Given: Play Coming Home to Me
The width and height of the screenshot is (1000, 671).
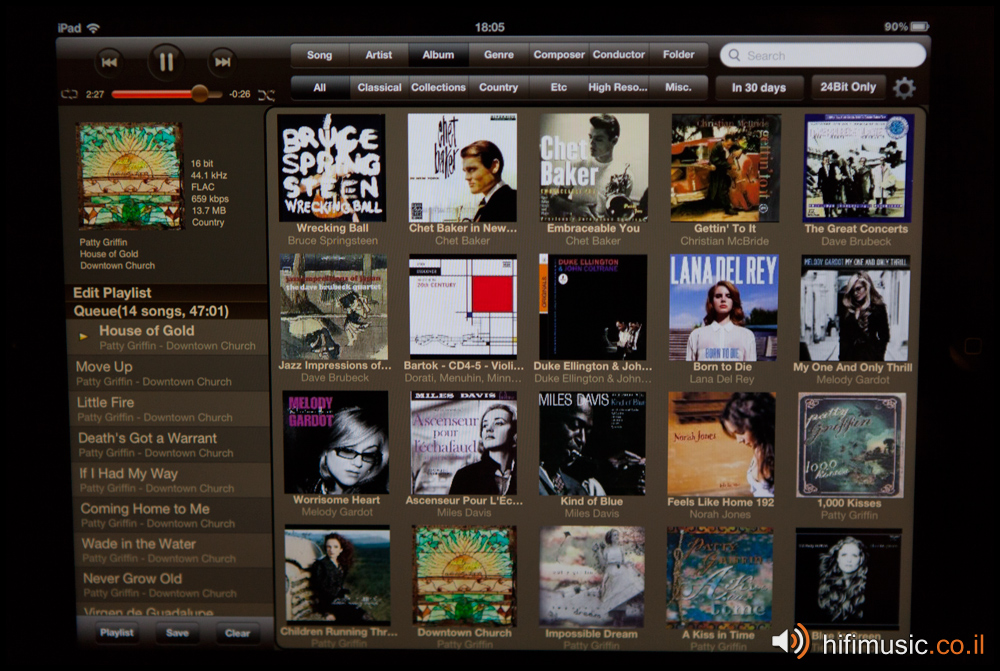Looking at the screenshot, I should pos(172,515).
